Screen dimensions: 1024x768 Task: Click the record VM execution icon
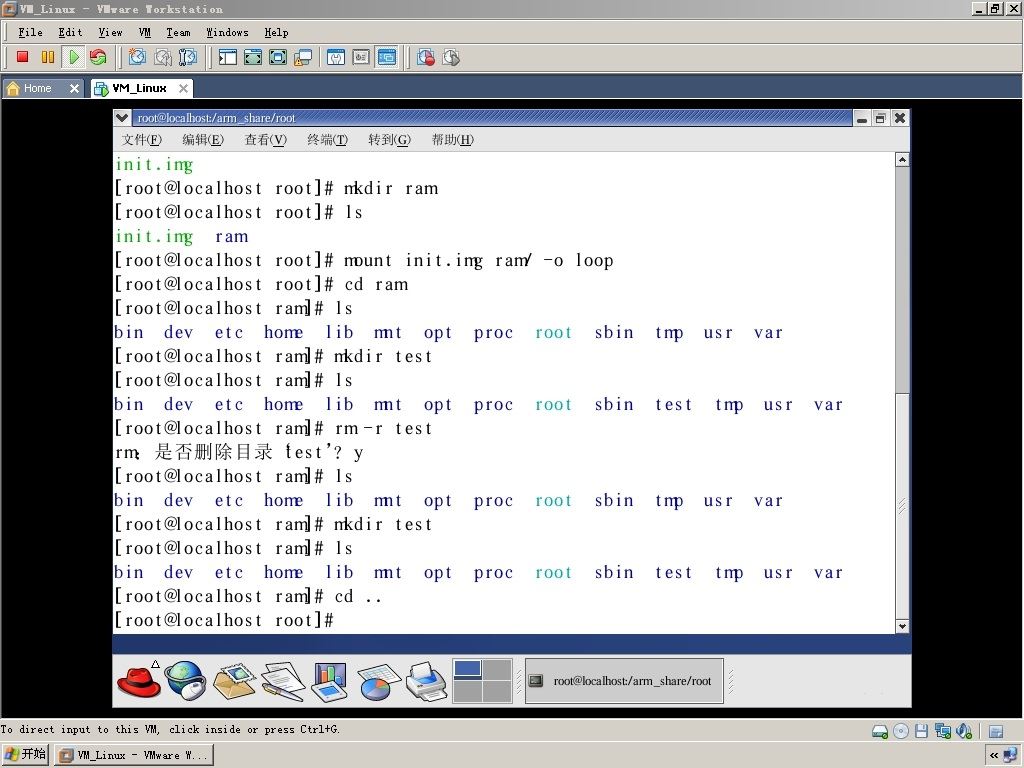point(426,57)
